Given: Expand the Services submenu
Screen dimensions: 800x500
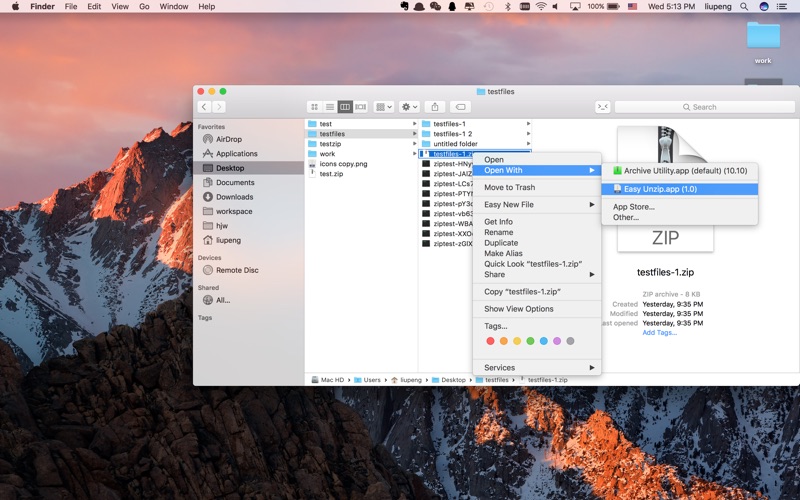Looking at the screenshot, I should click(537, 367).
